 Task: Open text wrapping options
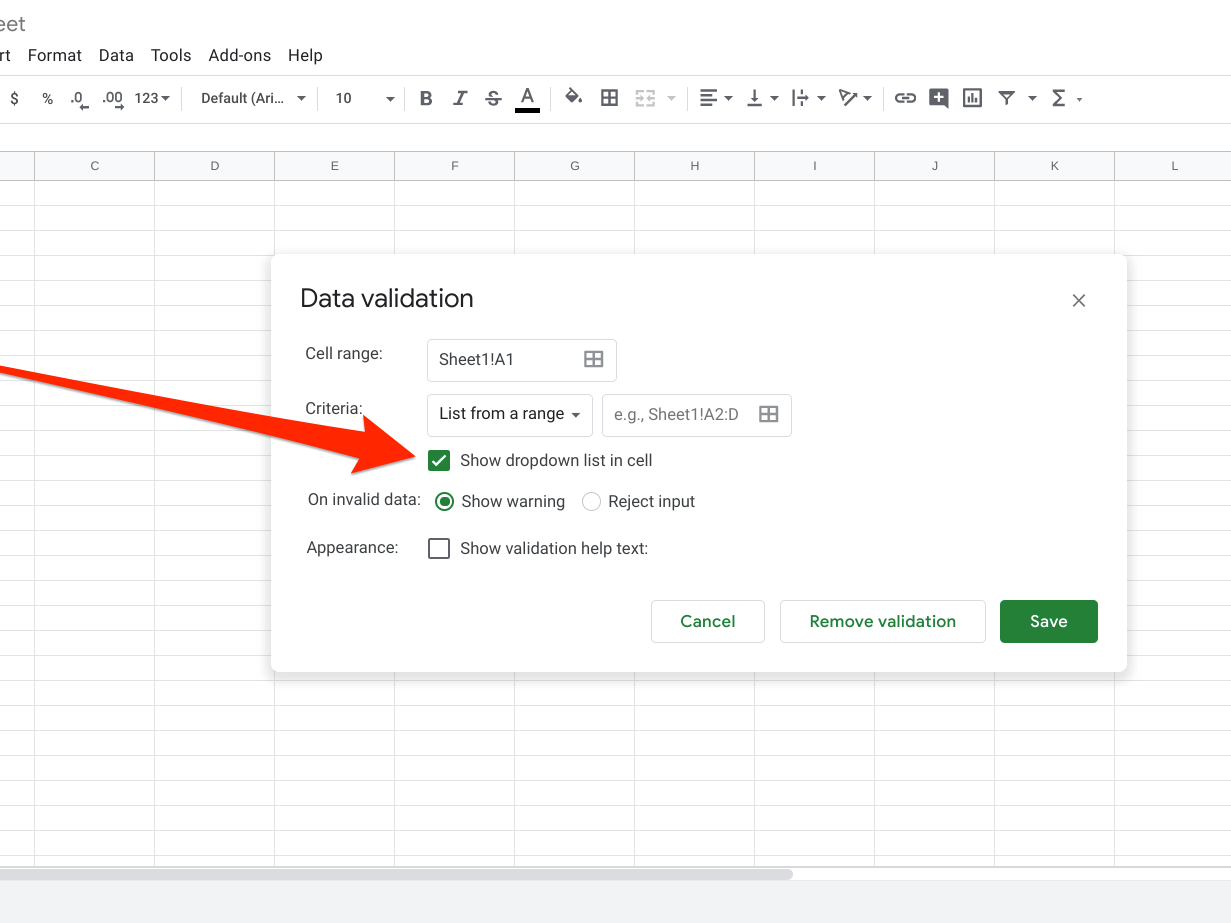point(807,98)
